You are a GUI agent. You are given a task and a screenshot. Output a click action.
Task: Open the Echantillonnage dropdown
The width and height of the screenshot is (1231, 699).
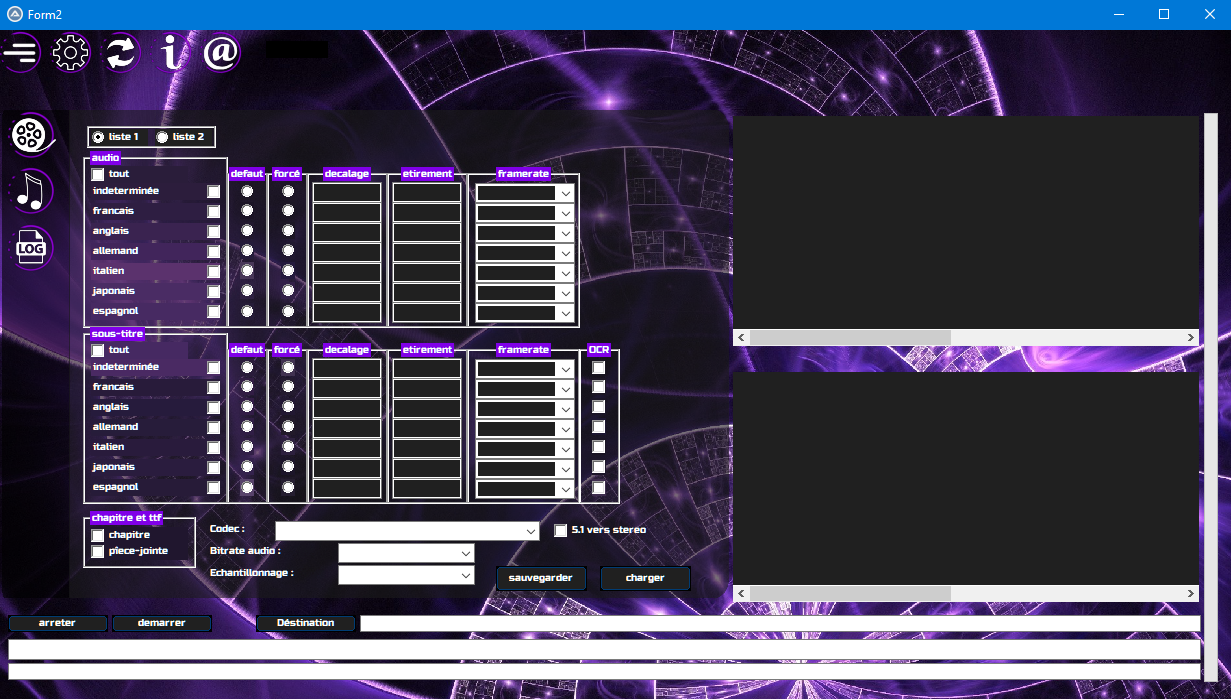click(x=465, y=575)
